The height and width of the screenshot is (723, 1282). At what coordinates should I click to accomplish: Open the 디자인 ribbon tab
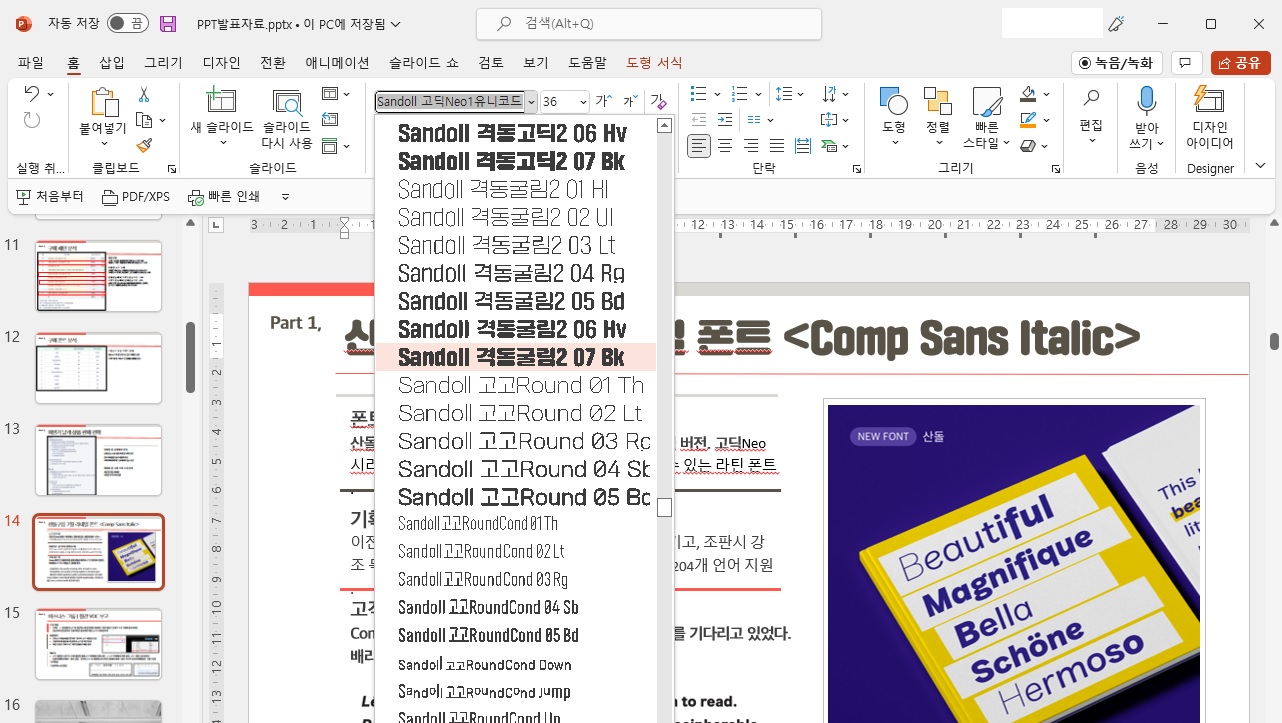point(221,63)
